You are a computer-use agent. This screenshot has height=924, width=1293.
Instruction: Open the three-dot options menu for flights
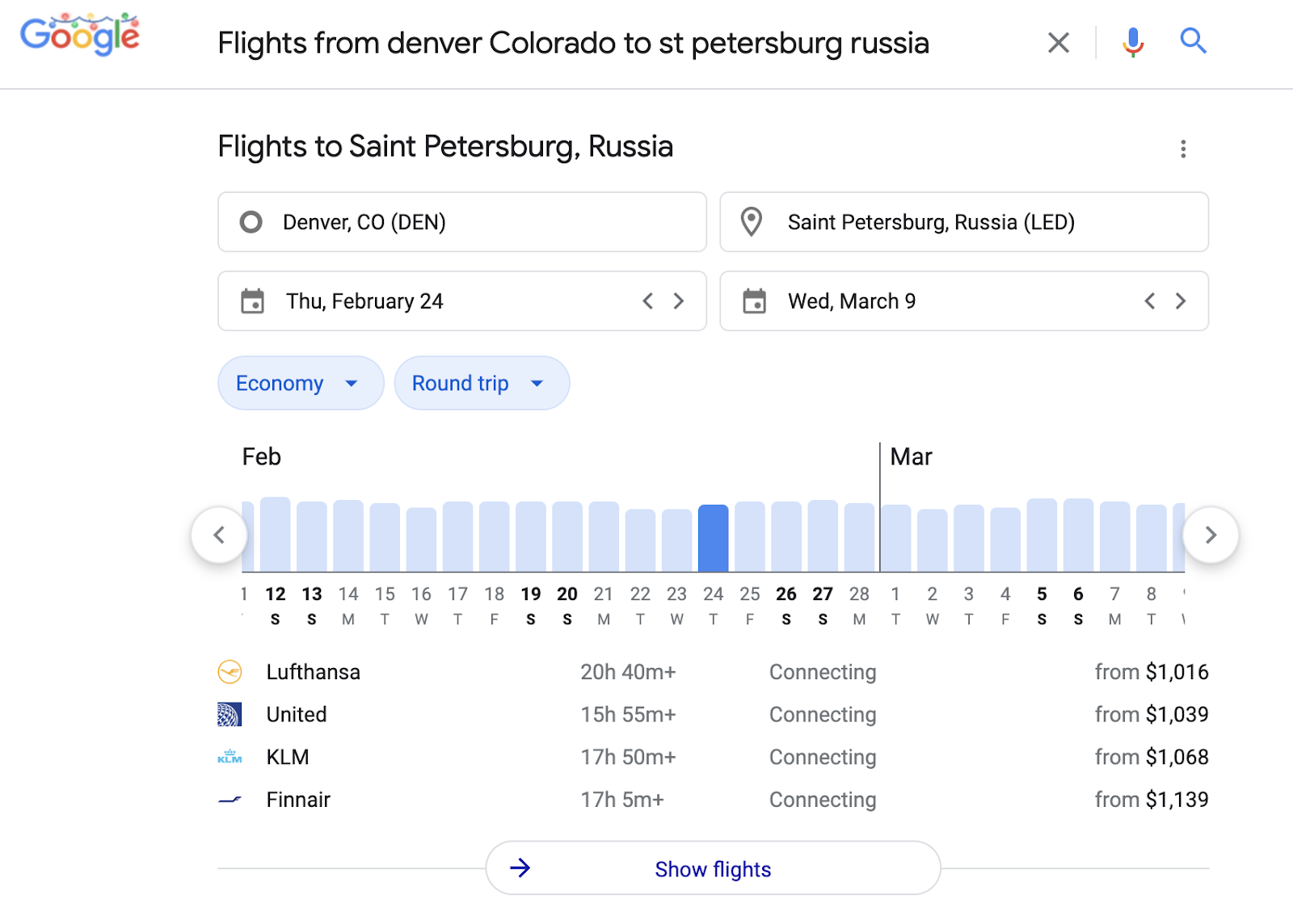tap(1183, 149)
